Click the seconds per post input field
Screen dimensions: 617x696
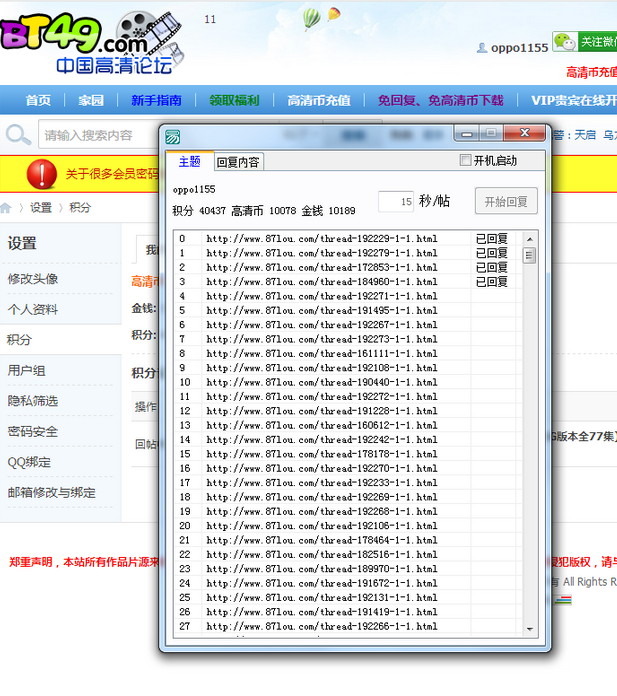pos(396,201)
